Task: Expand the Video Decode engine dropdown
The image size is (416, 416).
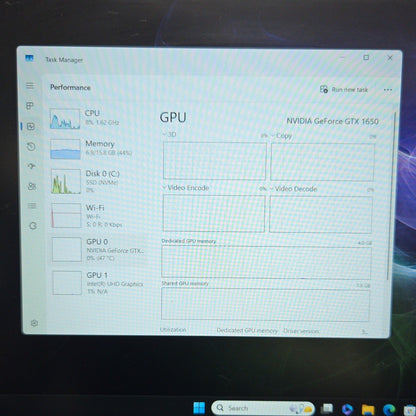Action: coord(293,189)
